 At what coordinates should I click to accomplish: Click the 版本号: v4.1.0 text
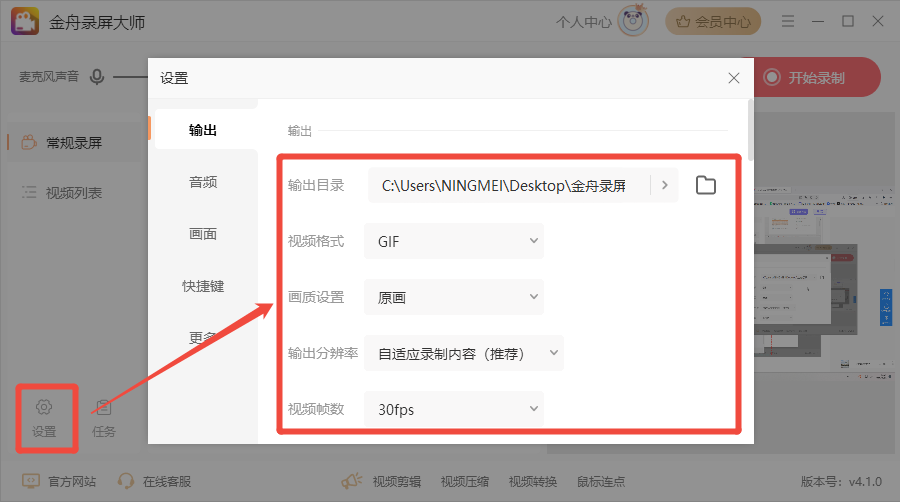(841, 481)
